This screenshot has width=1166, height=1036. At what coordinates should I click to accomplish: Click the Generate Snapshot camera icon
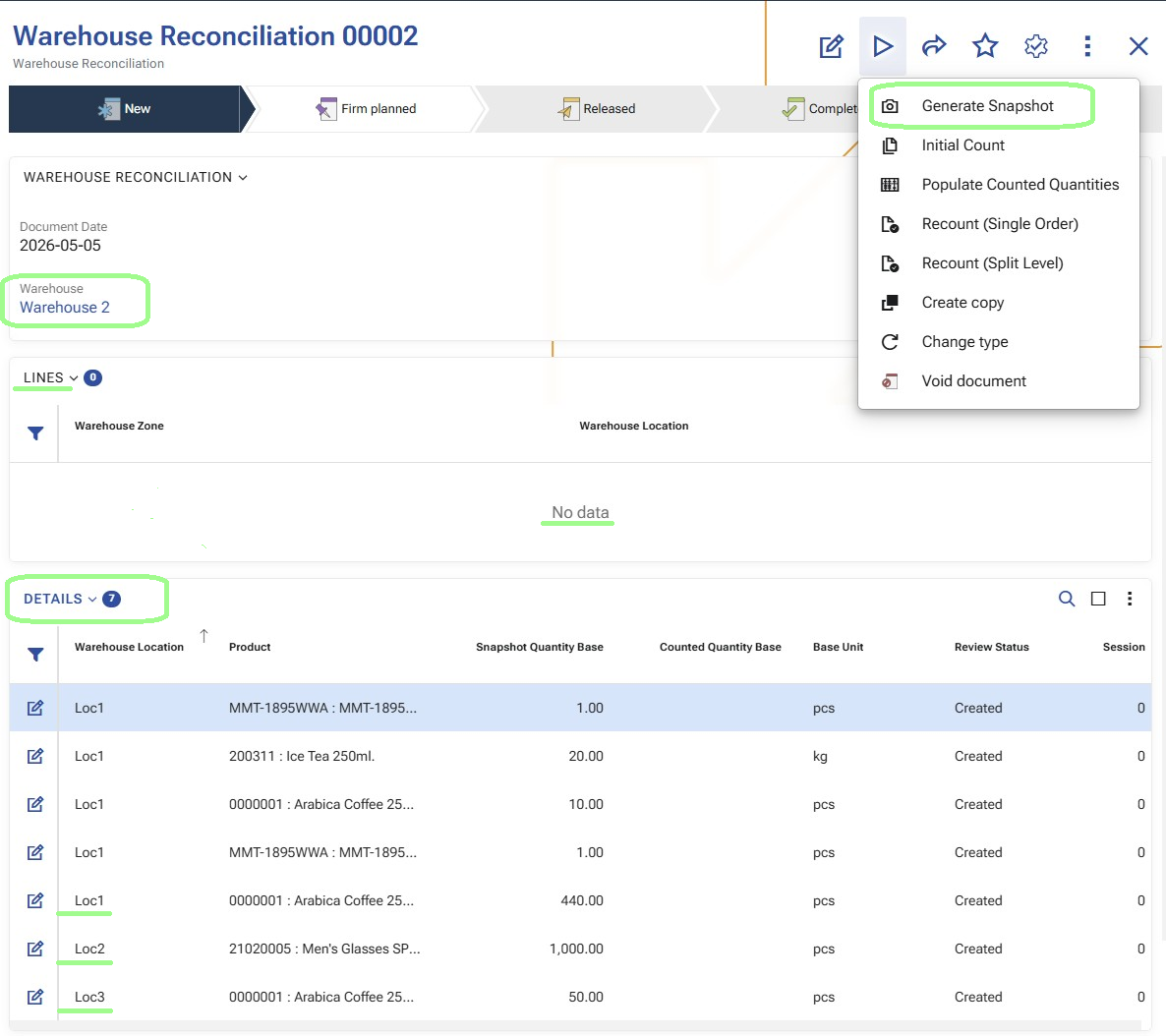coord(890,106)
